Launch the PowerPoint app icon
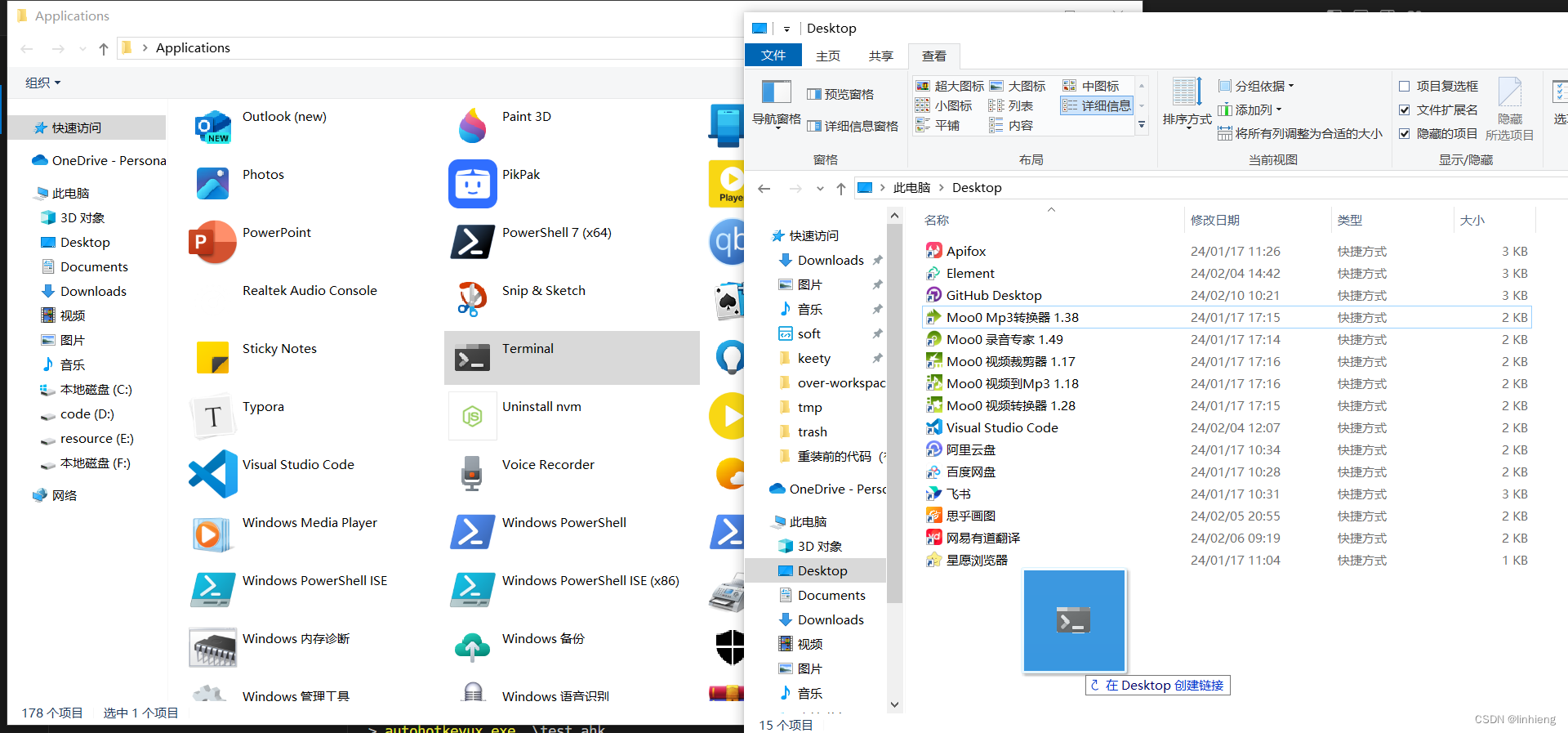 pos(212,242)
